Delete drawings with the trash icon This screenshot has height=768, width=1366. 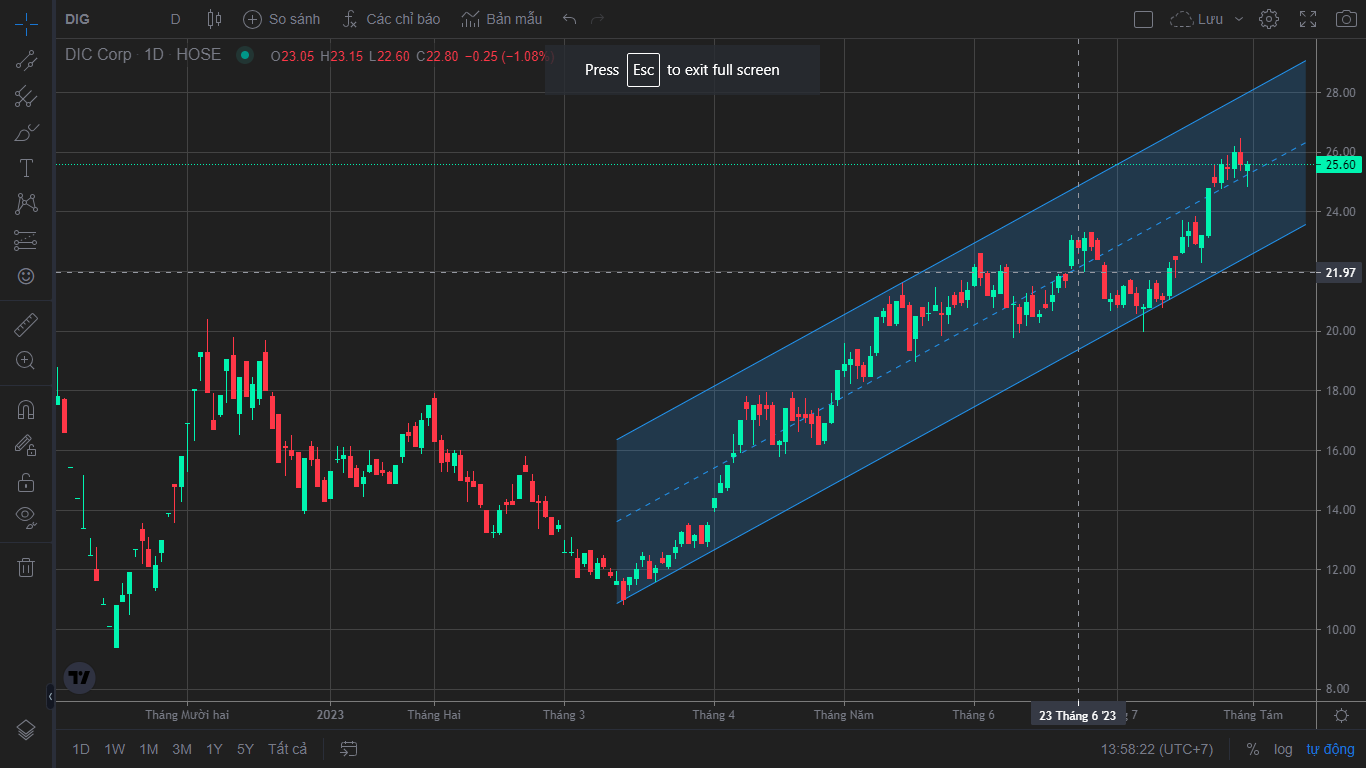(26, 567)
